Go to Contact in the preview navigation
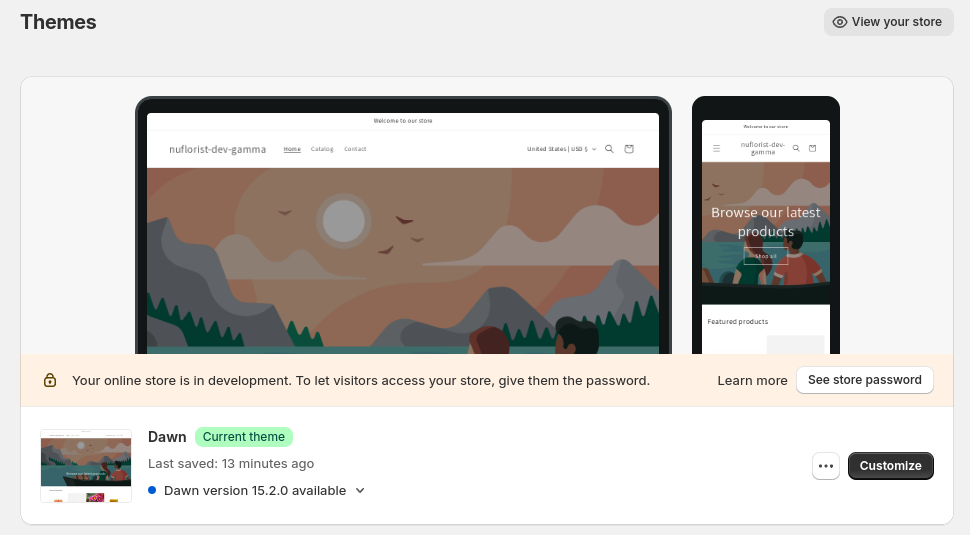The width and height of the screenshot is (970, 535). coord(355,149)
